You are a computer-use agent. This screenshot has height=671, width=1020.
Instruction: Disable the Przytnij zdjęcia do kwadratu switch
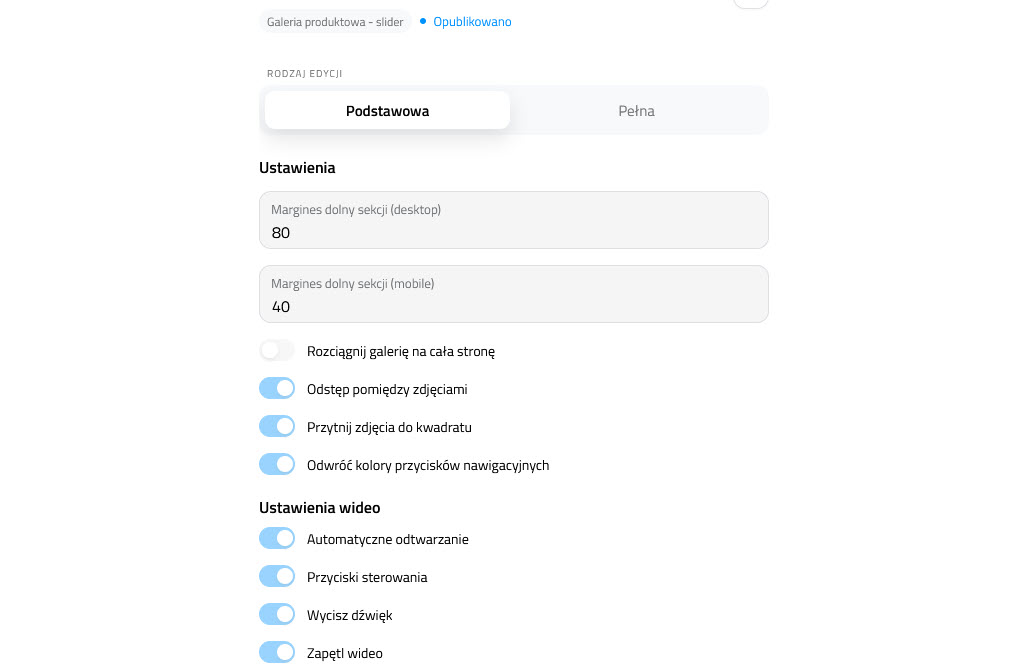[277, 427]
